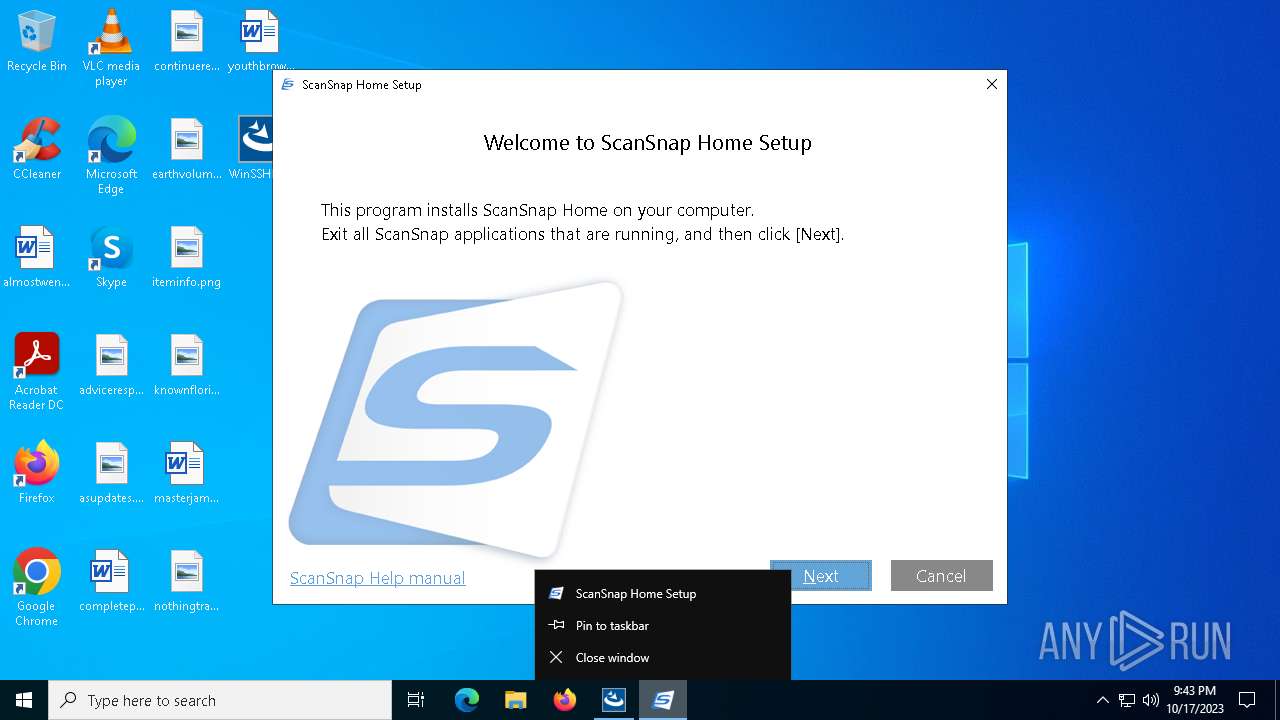Launch Firefox from the desktop
Image resolution: width=1280 pixels, height=720 pixels.
(x=37, y=472)
